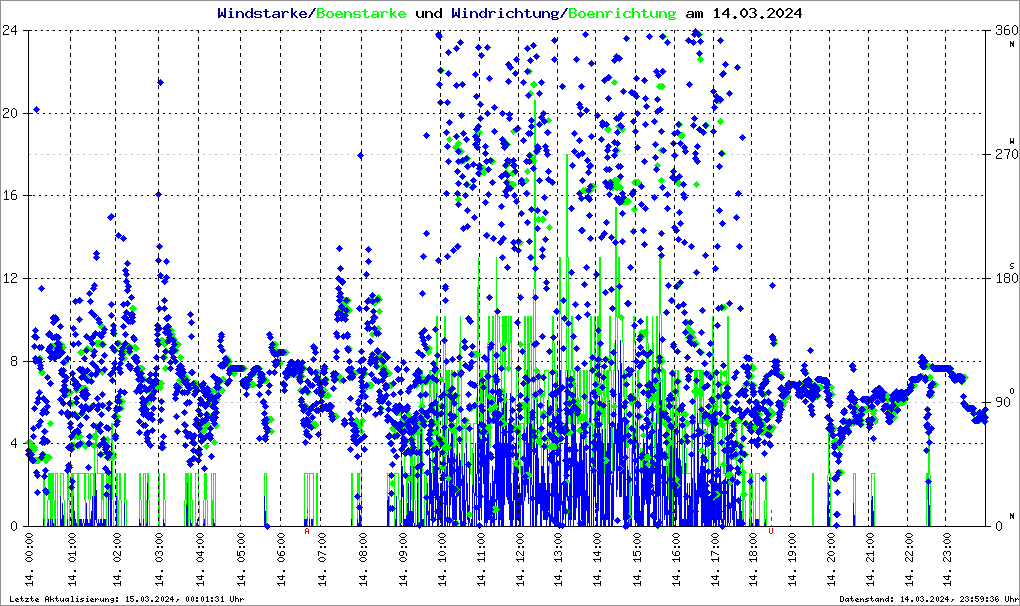Click the '14. 13:00' time axis label

tap(558, 559)
